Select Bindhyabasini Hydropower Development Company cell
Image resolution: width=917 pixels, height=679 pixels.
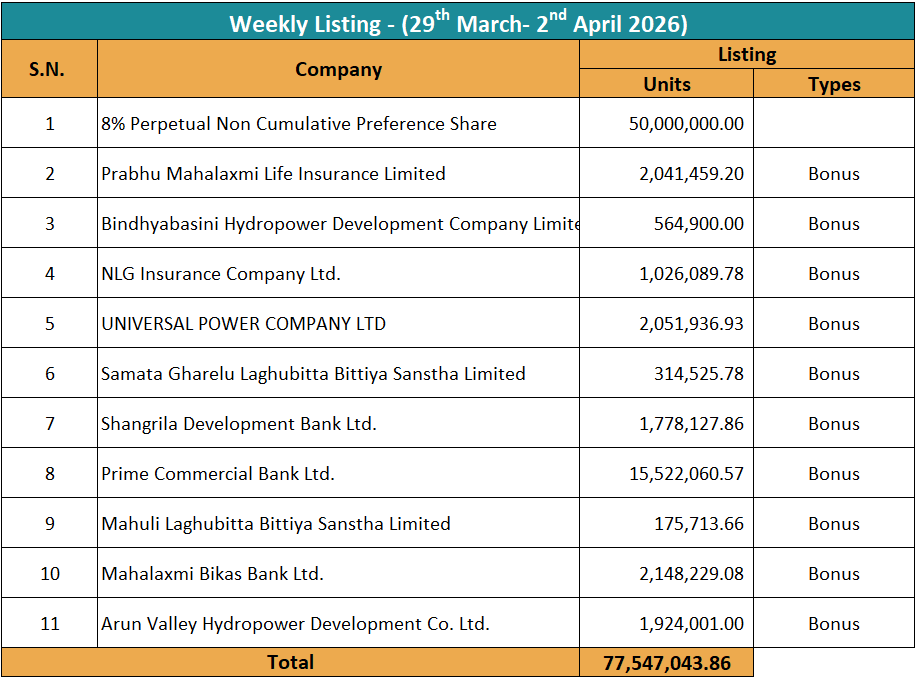[x=338, y=224]
